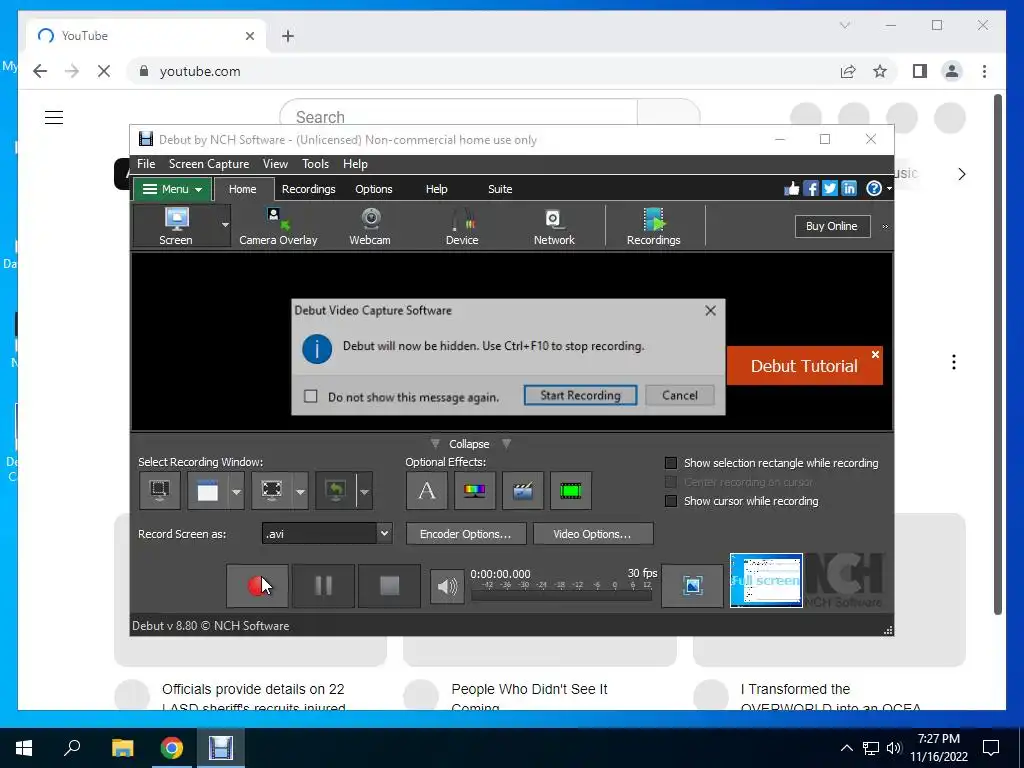
Task: Share Debut on Twitter icon
Action: pyautogui.click(x=829, y=189)
